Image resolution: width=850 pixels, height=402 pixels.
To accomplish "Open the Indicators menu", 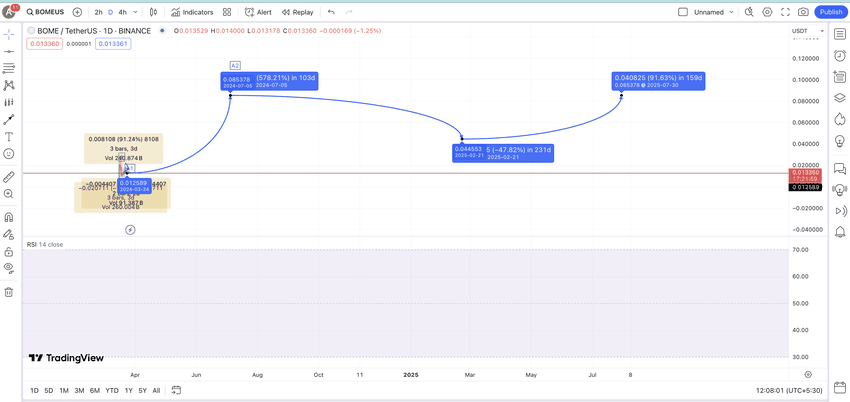I will click(192, 12).
